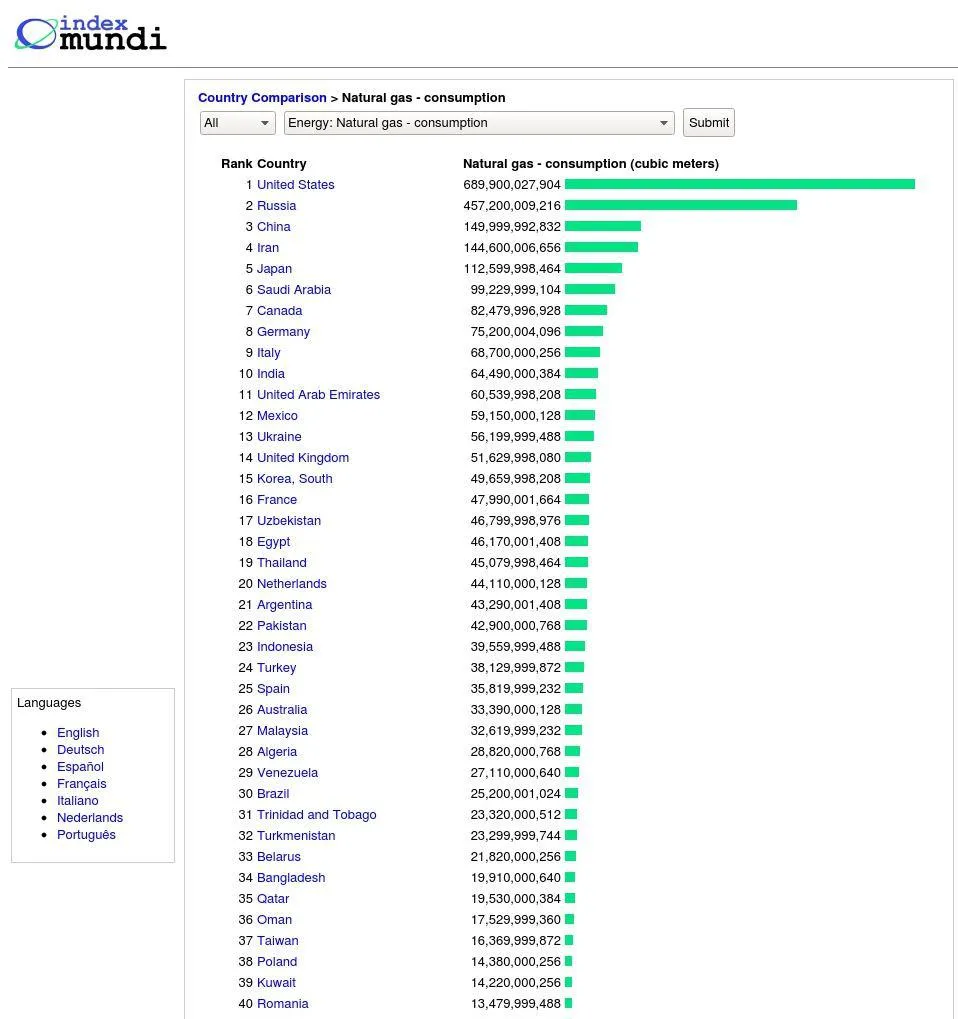Open the Mexico country link

pos(278,416)
